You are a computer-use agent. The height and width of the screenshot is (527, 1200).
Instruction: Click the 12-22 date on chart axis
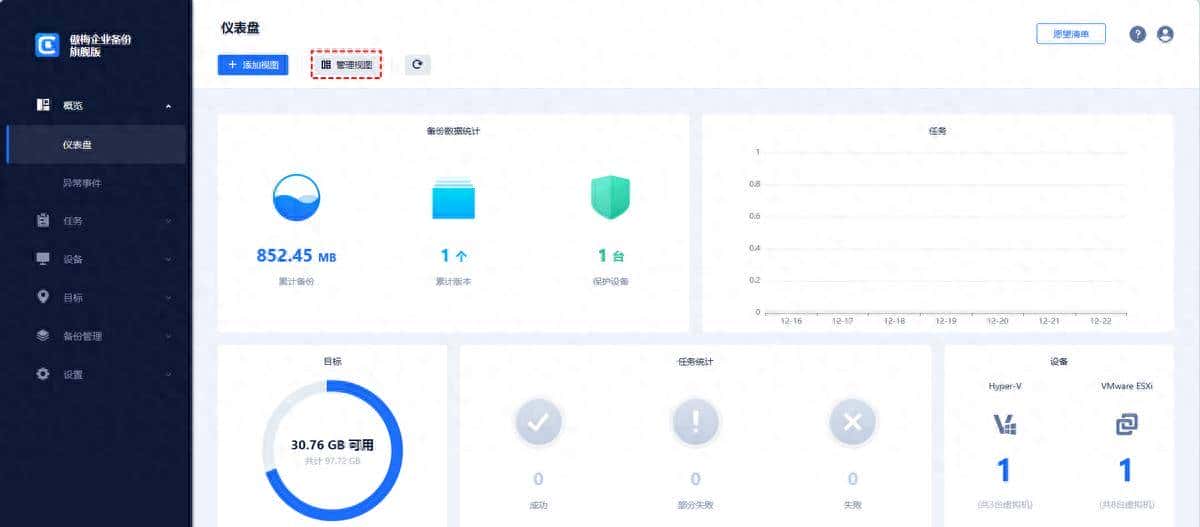[1100, 321]
